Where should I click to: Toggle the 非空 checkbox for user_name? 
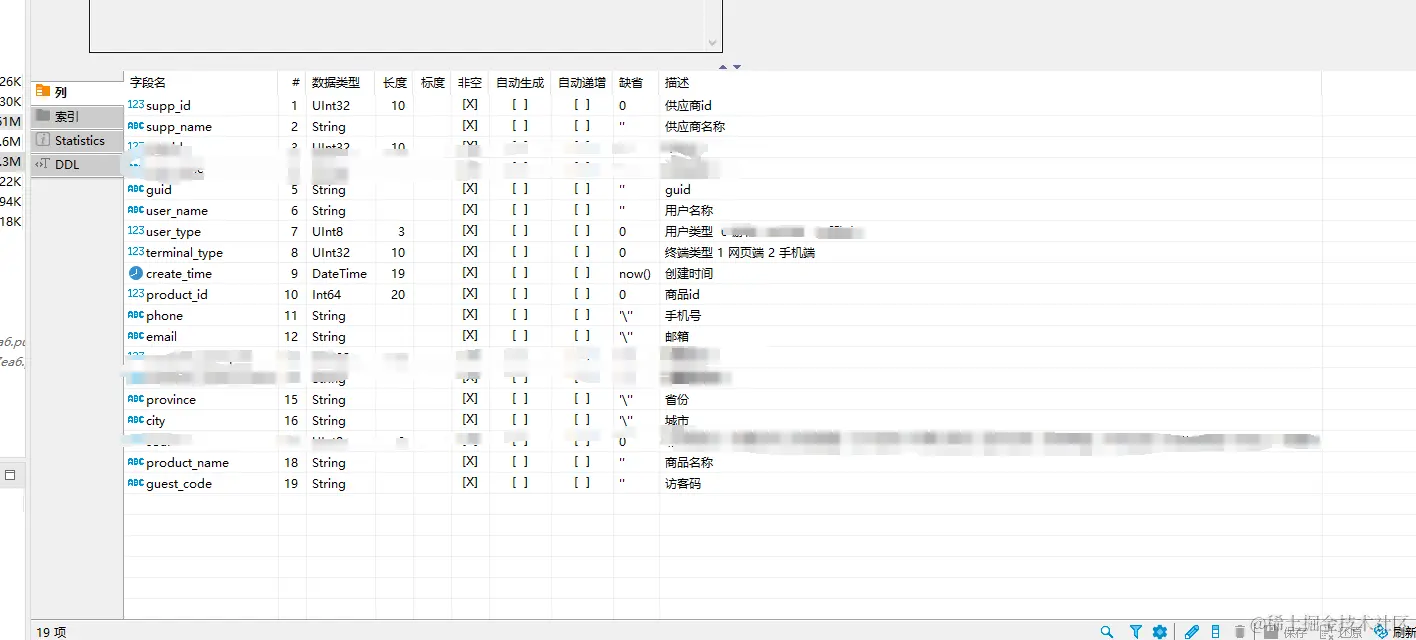click(470, 210)
